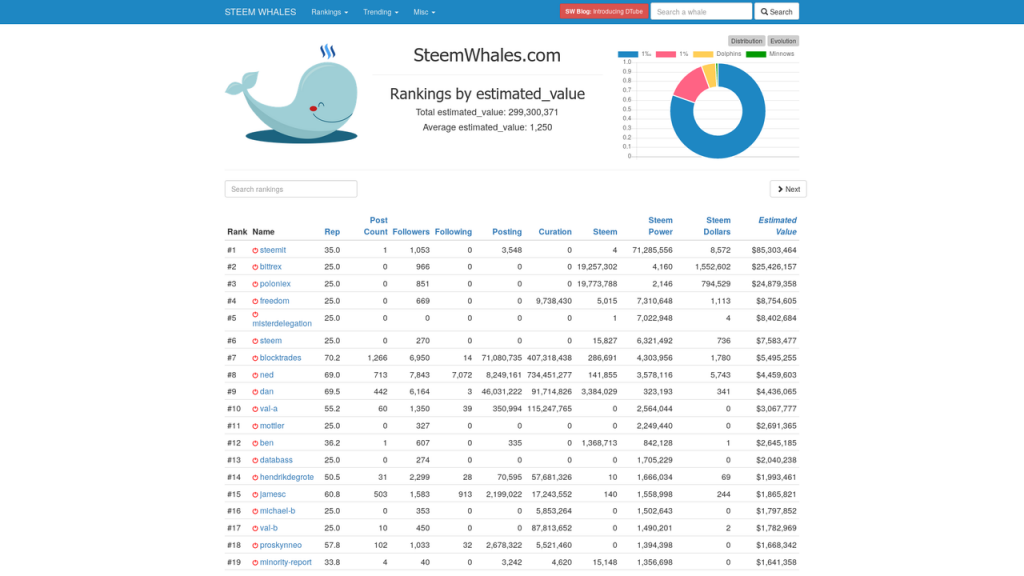Sort the table by Steem Power
Viewport: 1024px width, 576px height.
660,226
